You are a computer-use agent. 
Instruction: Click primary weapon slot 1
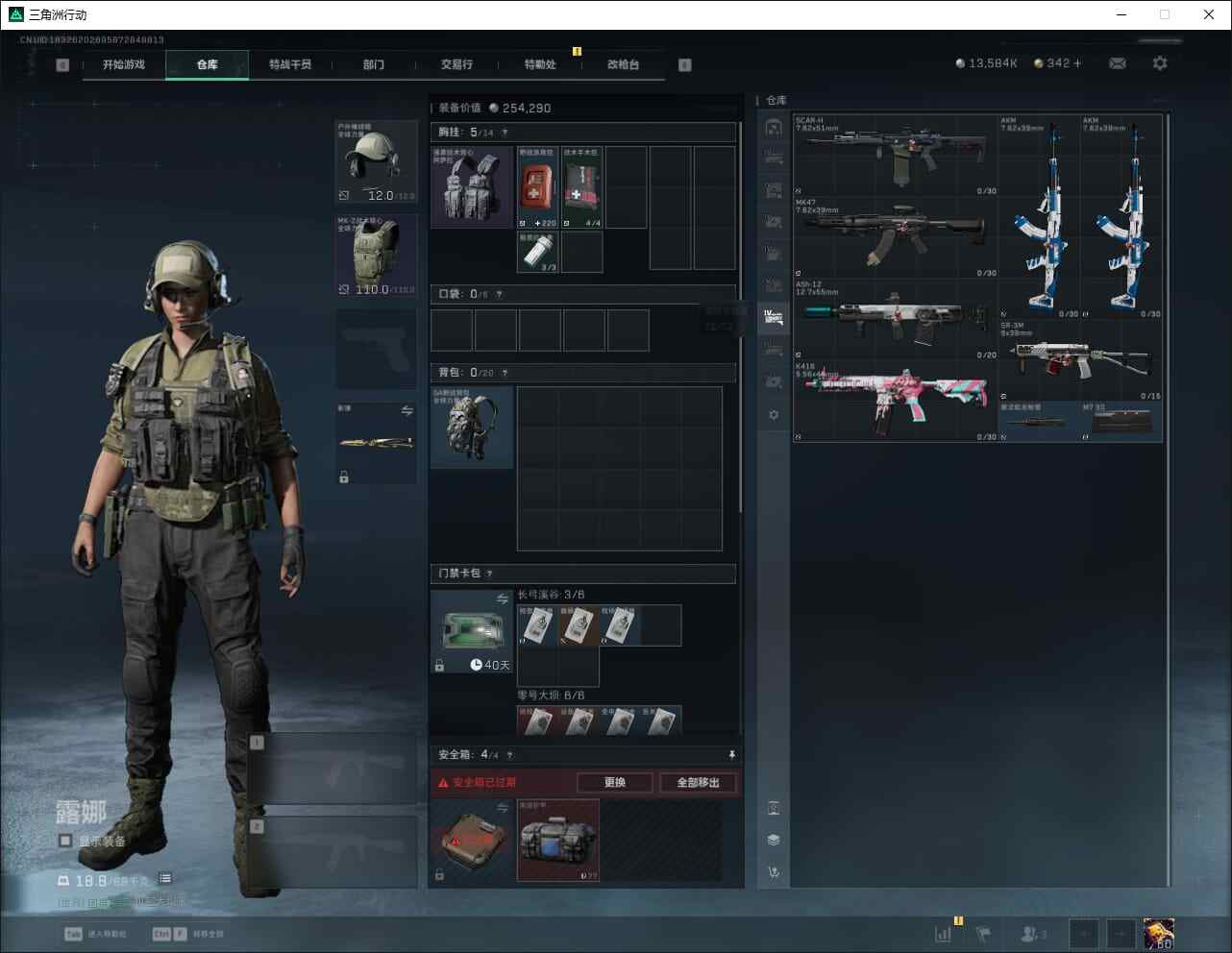(x=333, y=770)
